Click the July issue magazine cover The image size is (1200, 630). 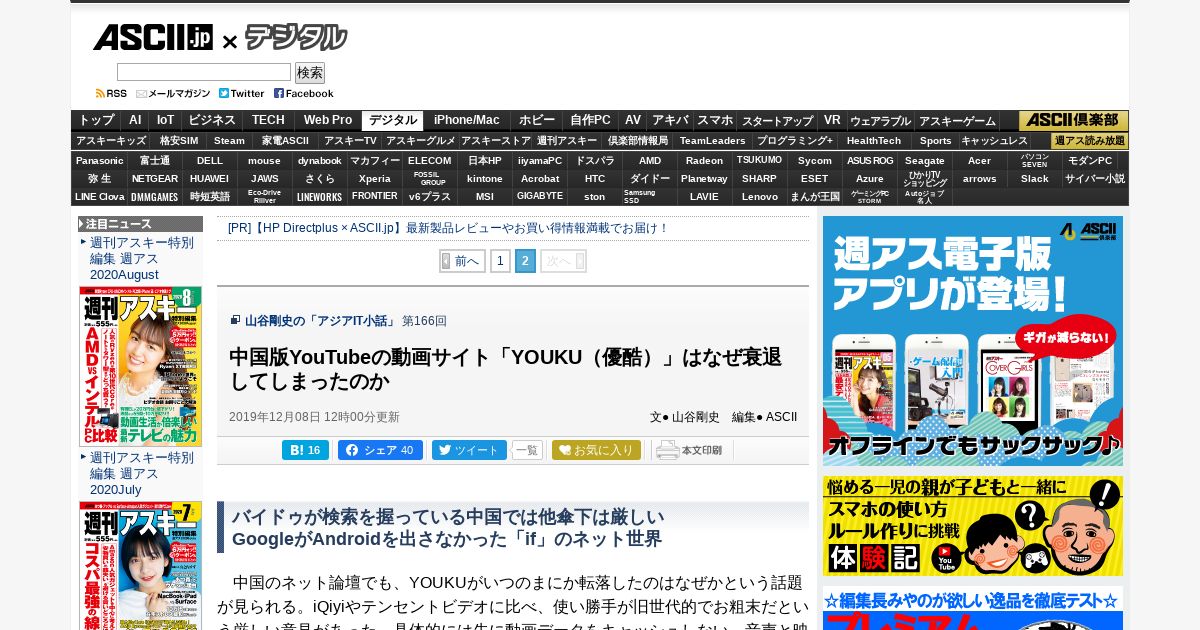pyautogui.click(x=140, y=565)
